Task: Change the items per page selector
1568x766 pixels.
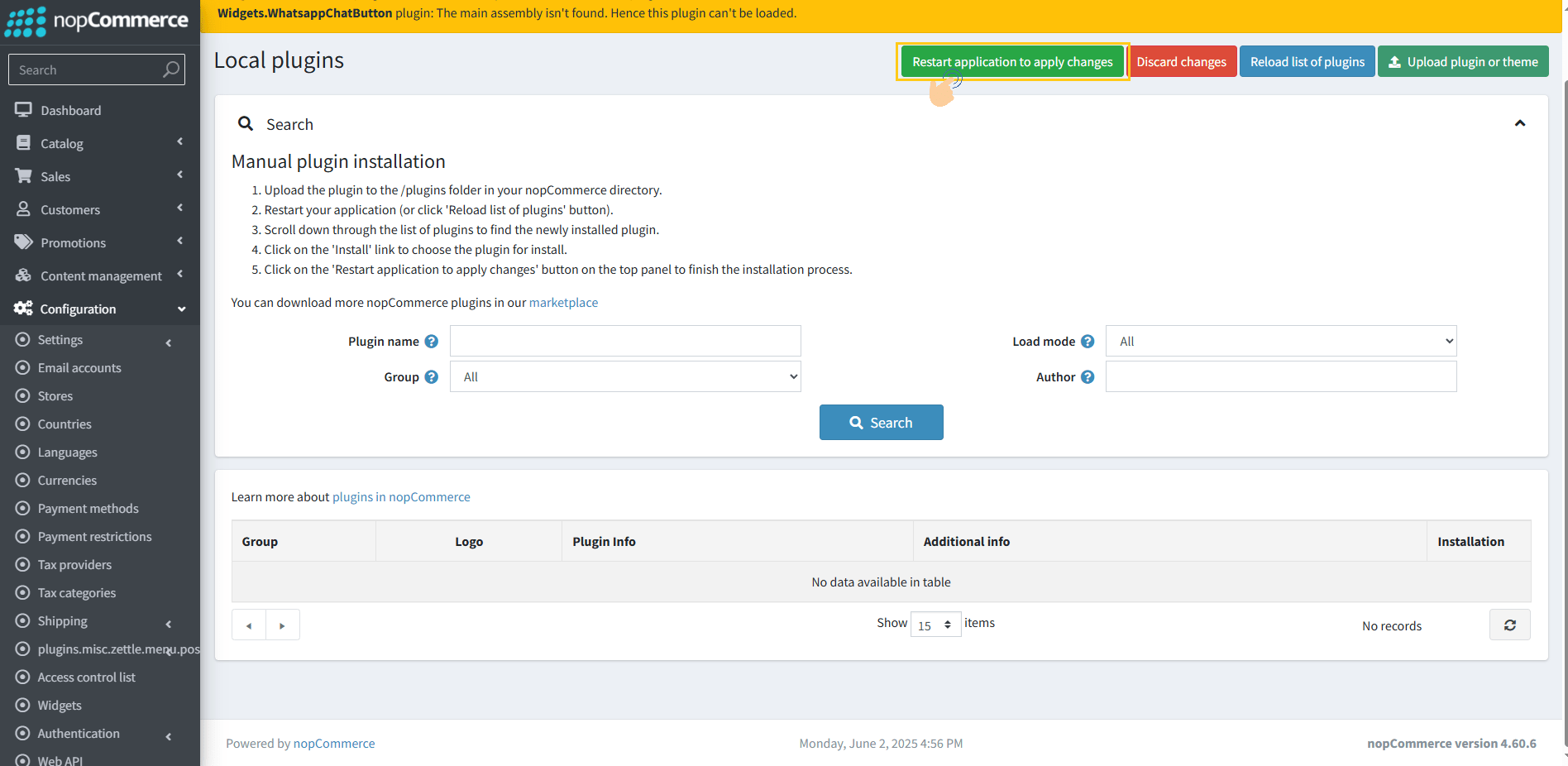Action: pos(935,625)
